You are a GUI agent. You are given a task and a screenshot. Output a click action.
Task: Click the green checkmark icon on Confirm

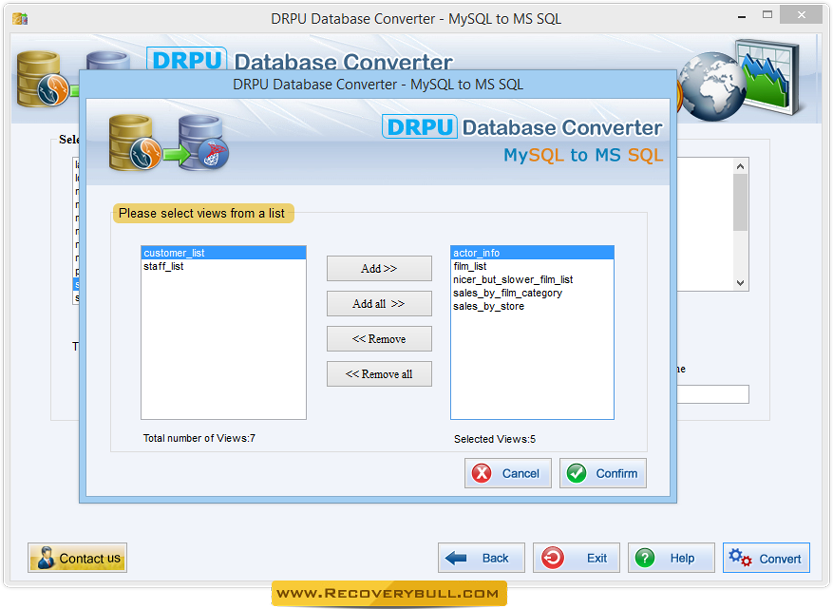coord(576,473)
